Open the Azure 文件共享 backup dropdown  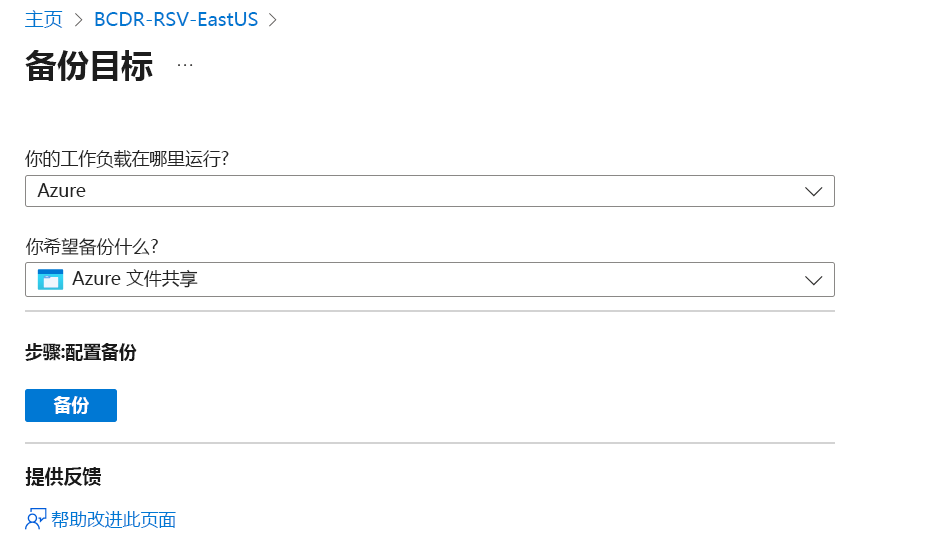coord(430,279)
